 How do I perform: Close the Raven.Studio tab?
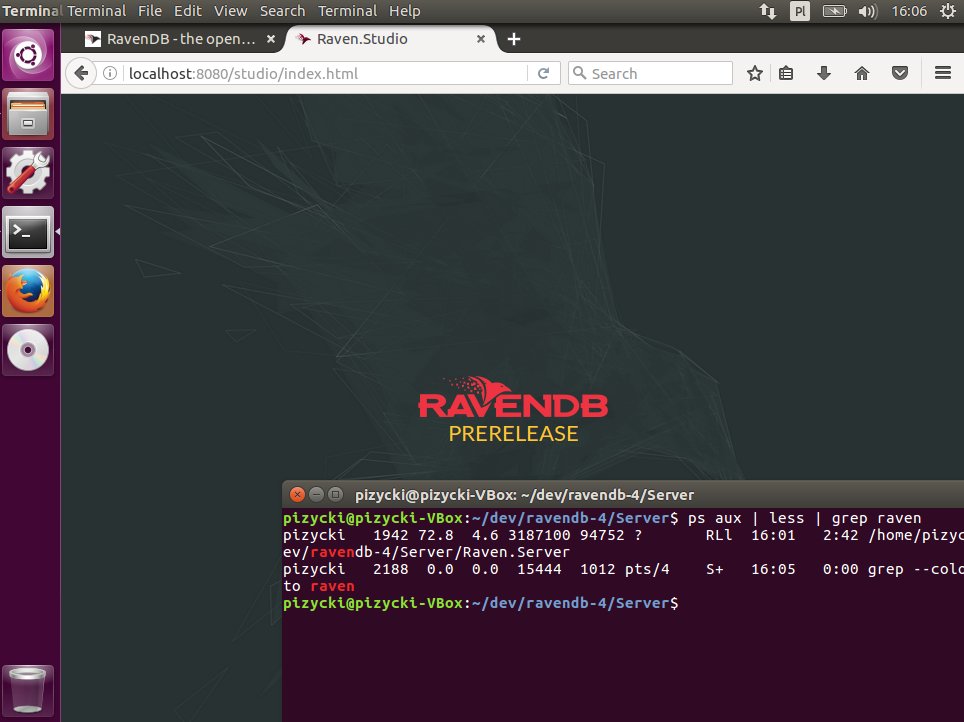tap(481, 39)
